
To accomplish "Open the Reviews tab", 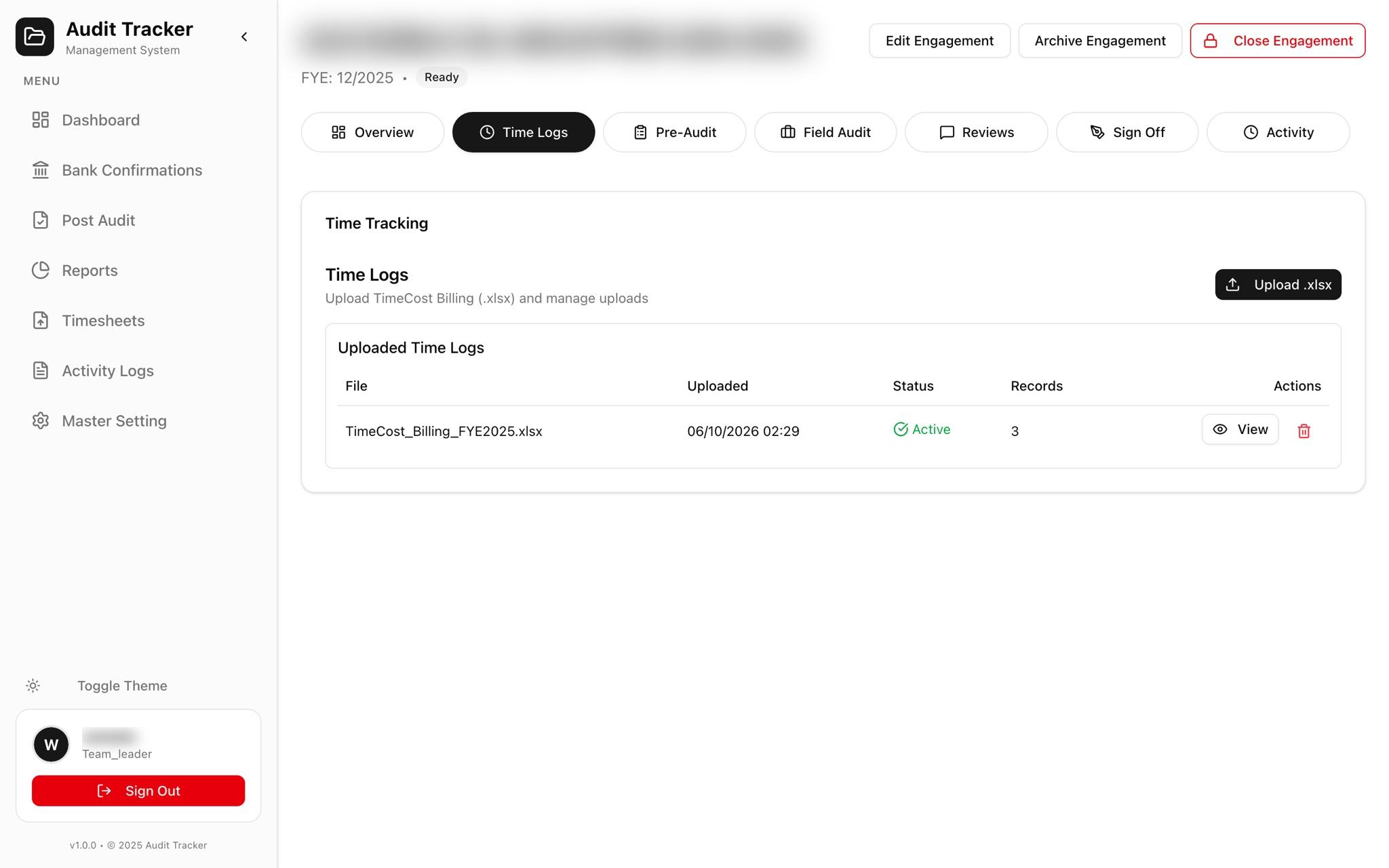I will tap(976, 132).
